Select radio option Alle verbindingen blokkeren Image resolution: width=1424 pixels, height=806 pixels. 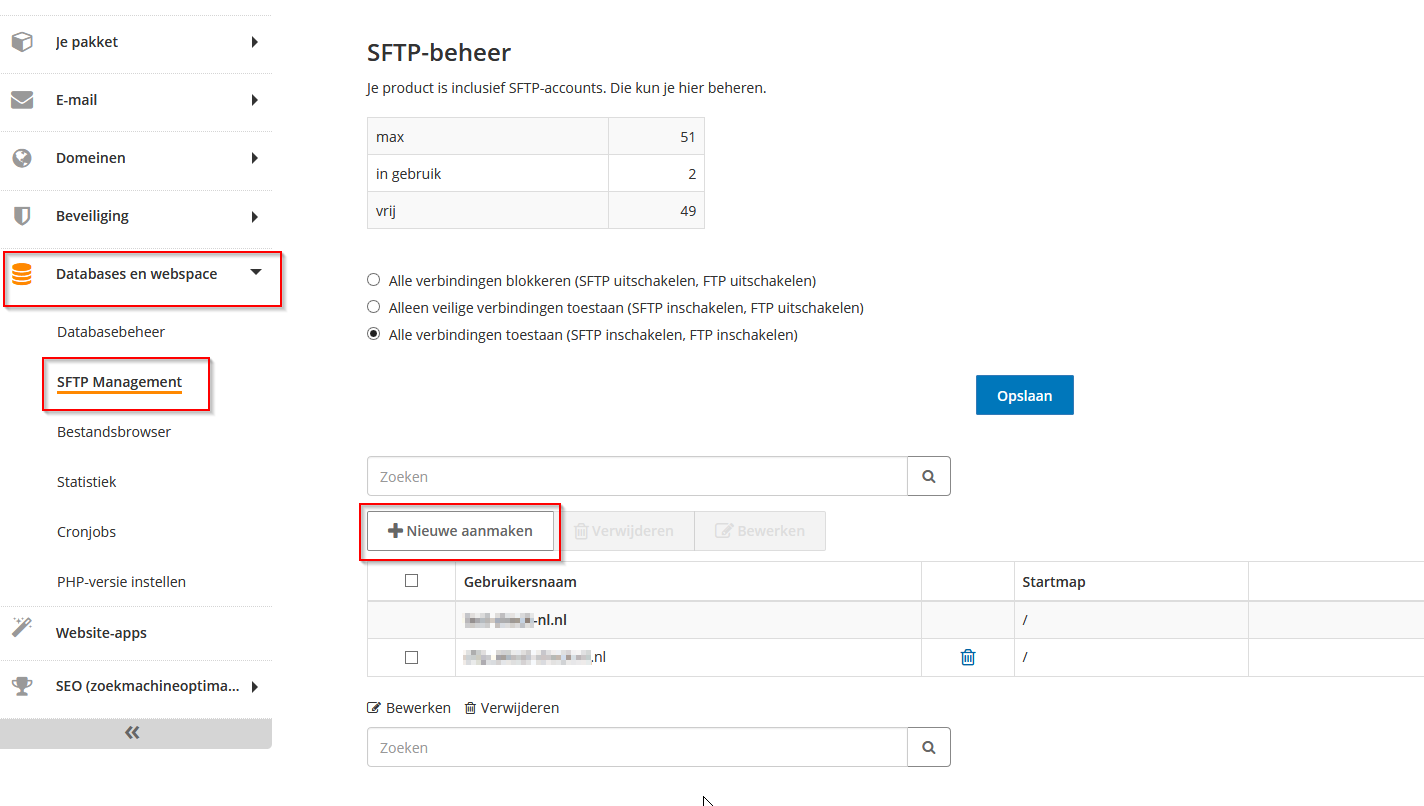[373, 280]
